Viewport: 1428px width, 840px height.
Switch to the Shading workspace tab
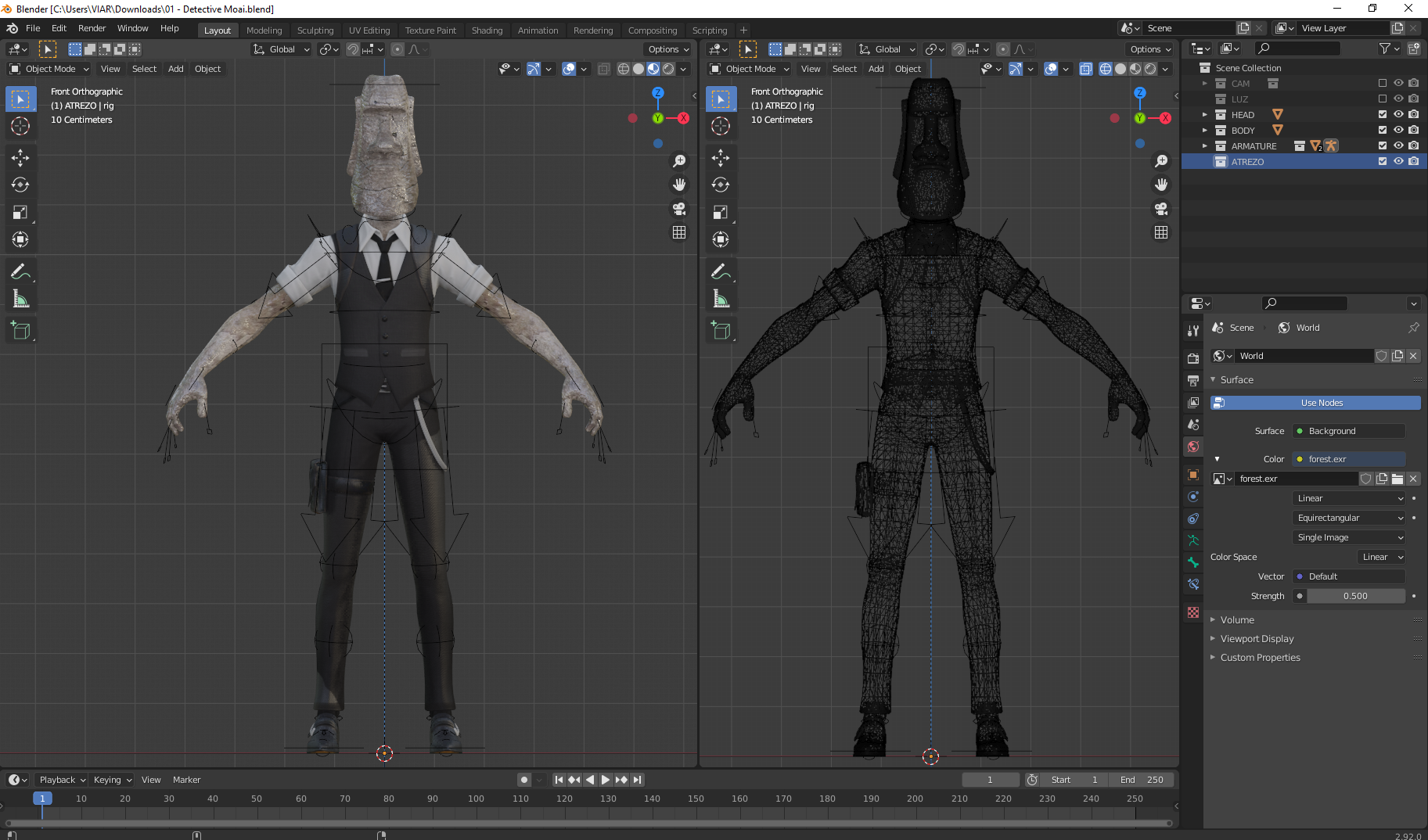[487, 30]
